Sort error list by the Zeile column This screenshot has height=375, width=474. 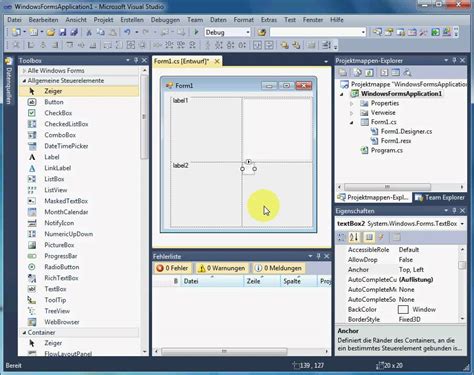pos(262,281)
